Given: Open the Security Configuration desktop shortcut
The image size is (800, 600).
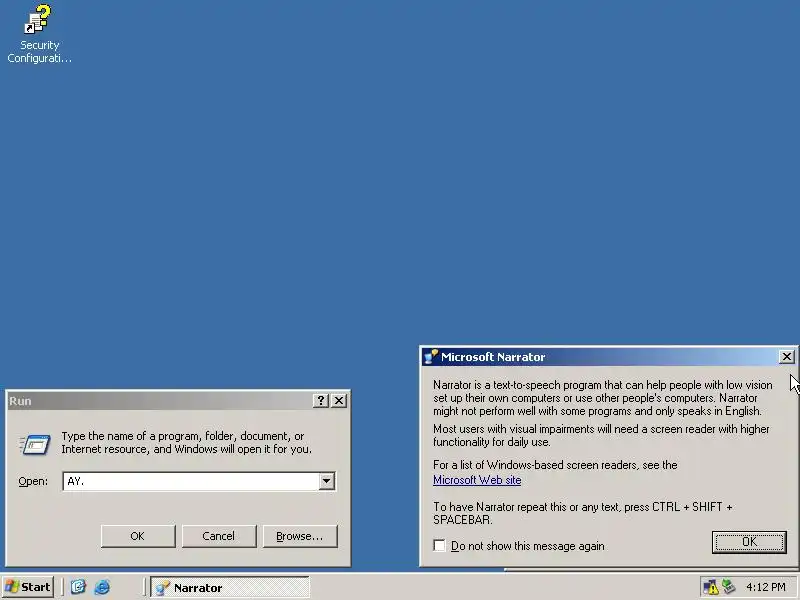Looking at the screenshot, I should (x=39, y=34).
